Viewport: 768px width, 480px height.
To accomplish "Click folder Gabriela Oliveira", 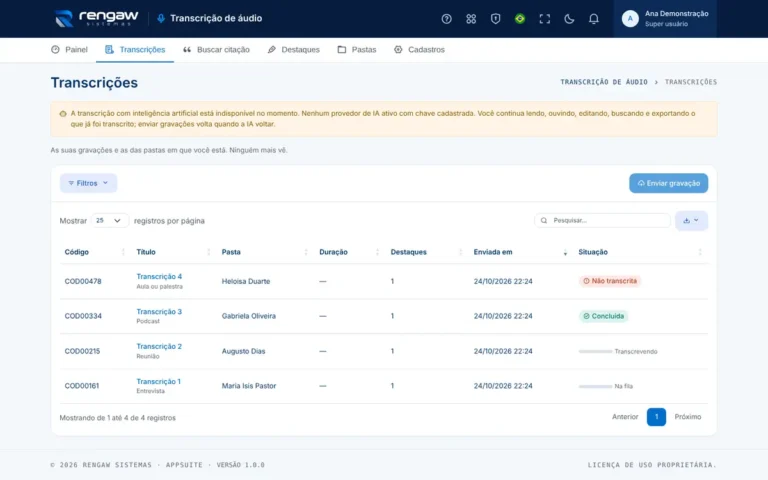I will click(249, 316).
